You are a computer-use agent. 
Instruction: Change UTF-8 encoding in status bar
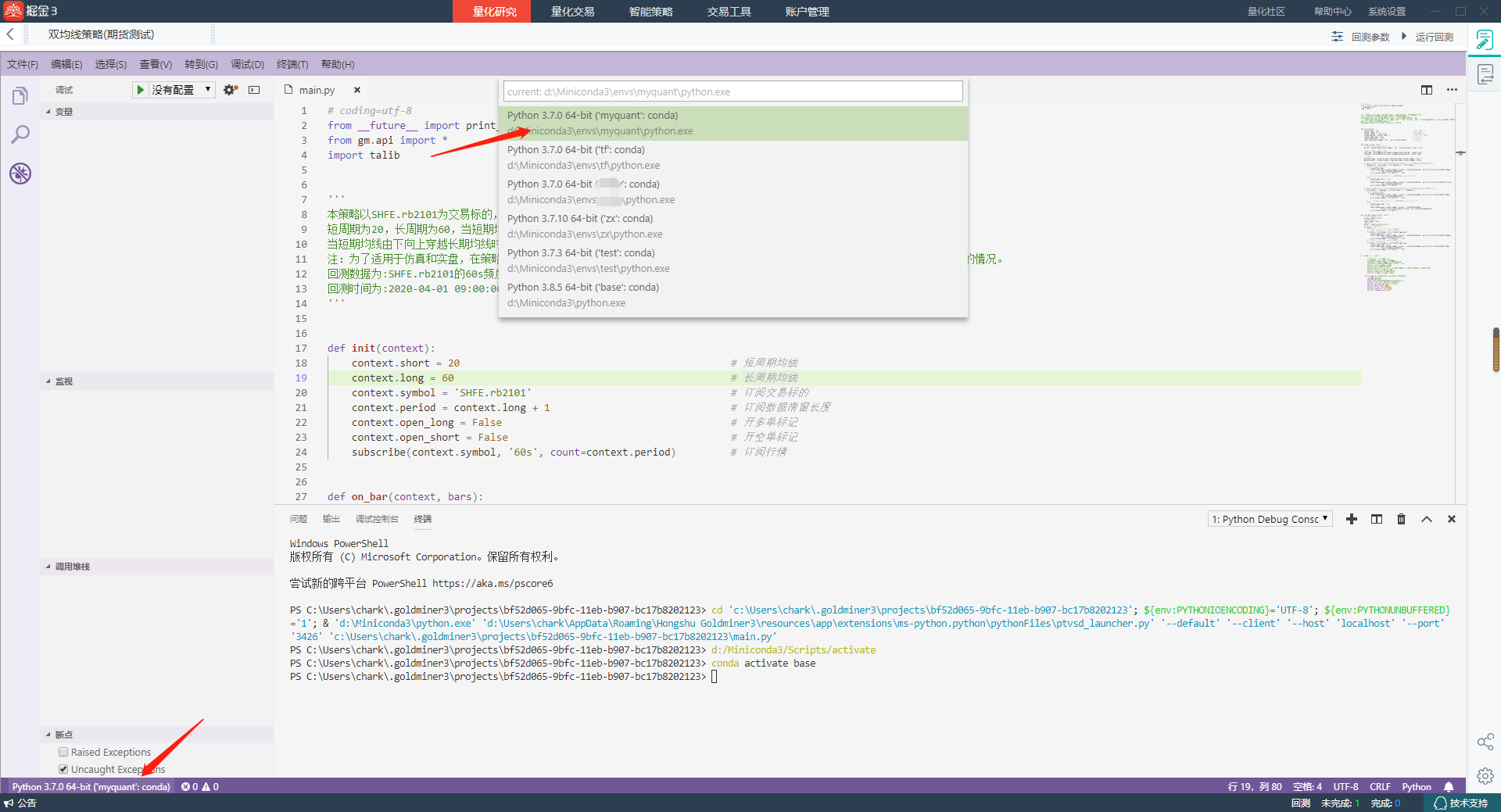click(1345, 787)
